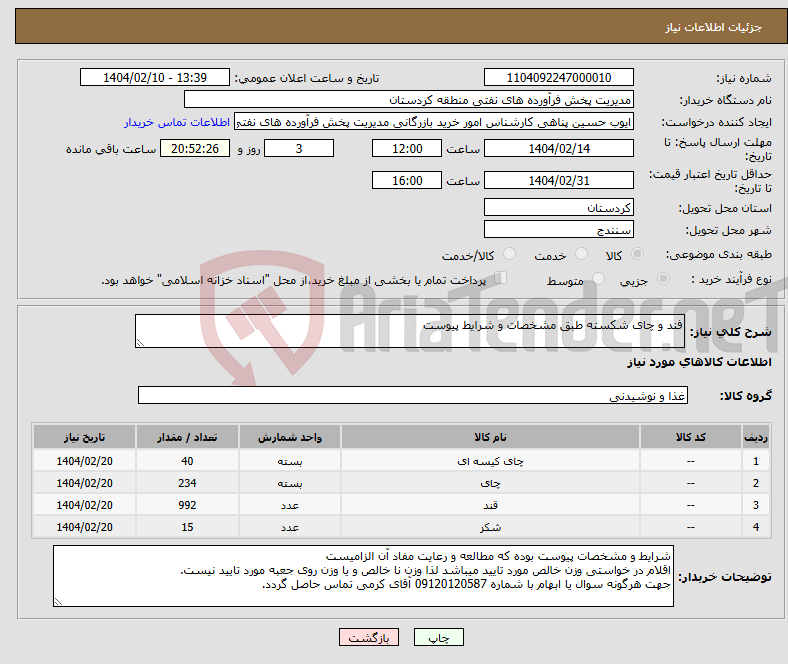This screenshot has height=664, width=788.
Task: Click the price validity date 1404/02/31
Action: click(x=558, y=180)
